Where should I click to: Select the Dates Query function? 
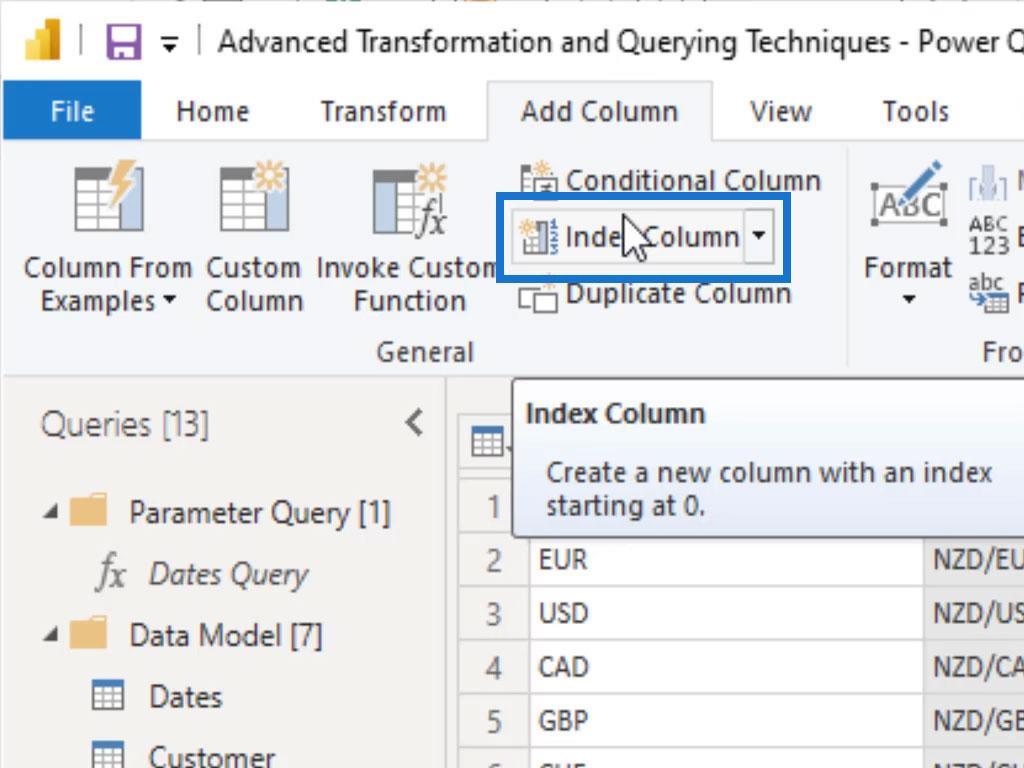(229, 575)
